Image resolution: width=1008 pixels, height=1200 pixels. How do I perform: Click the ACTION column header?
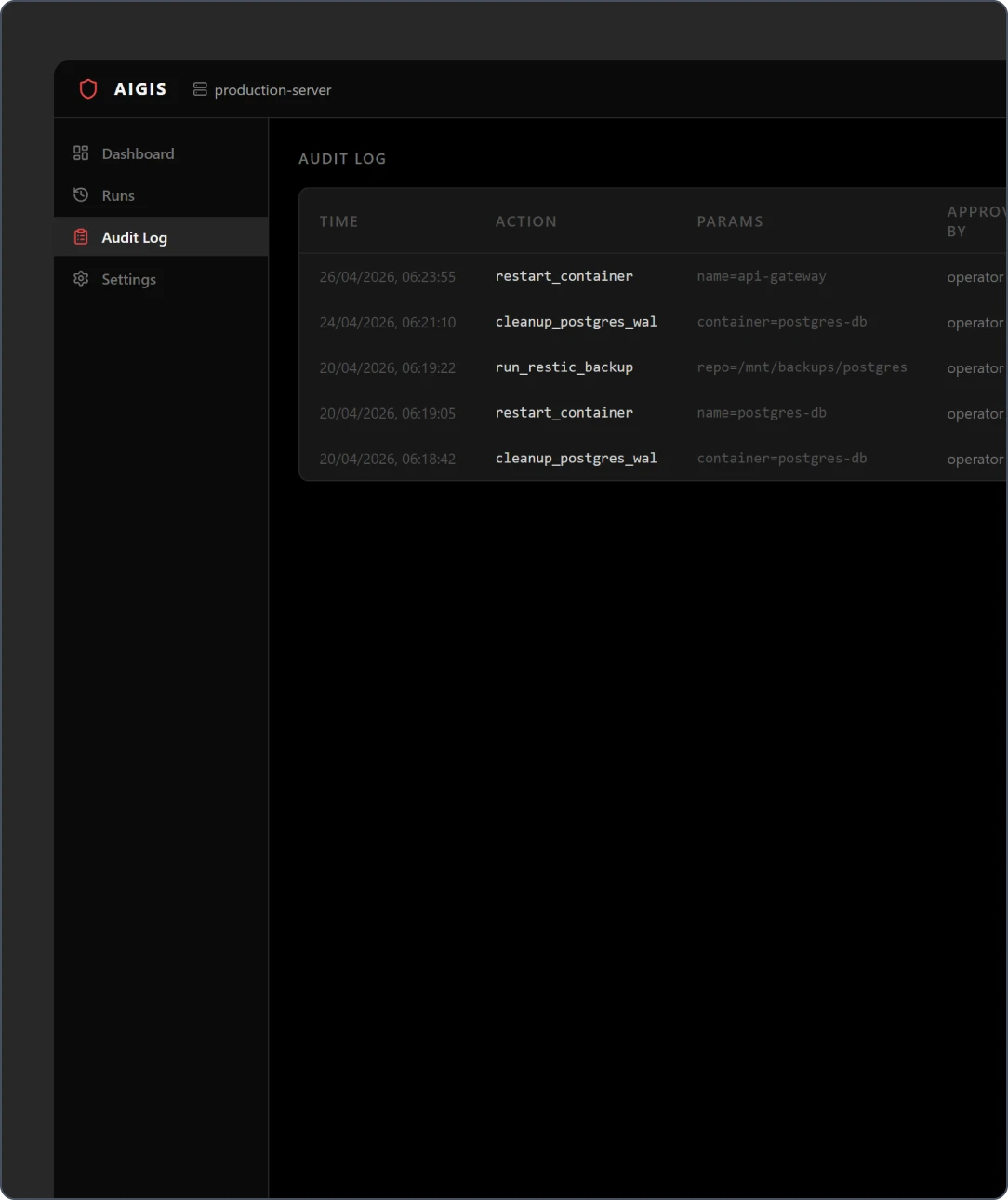click(x=526, y=221)
